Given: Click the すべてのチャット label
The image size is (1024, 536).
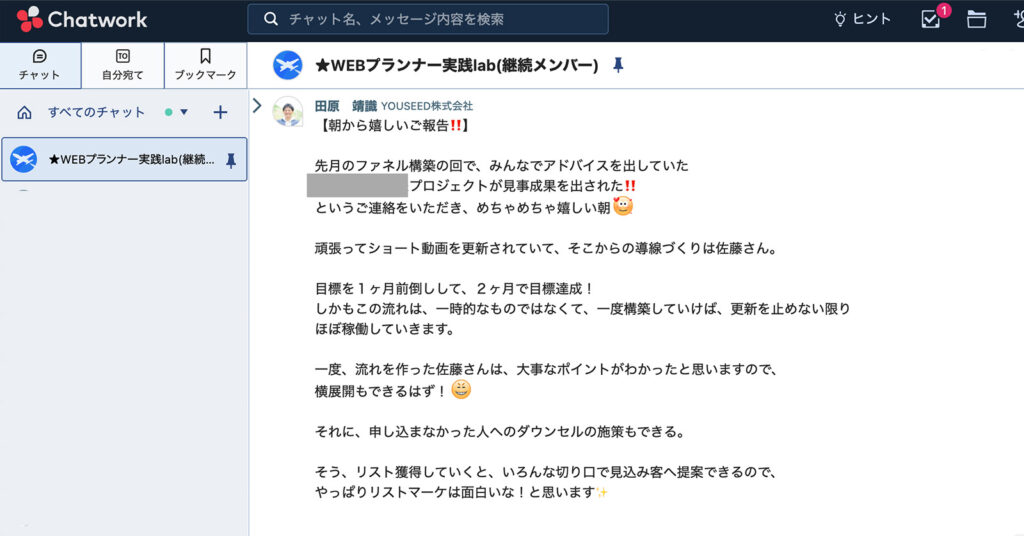Looking at the screenshot, I should point(96,112).
